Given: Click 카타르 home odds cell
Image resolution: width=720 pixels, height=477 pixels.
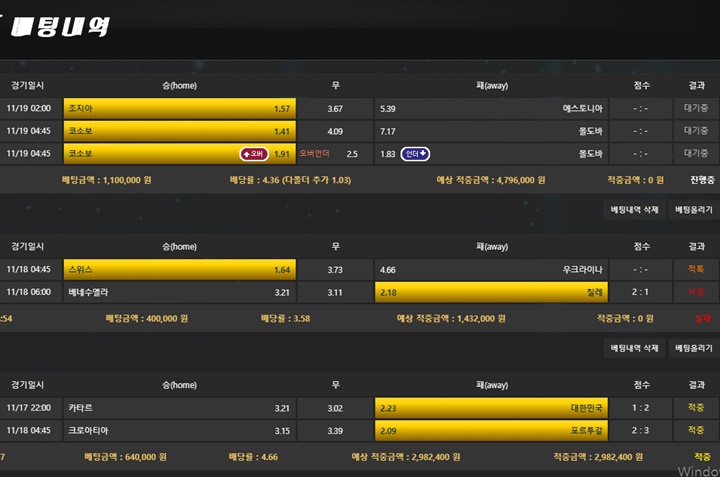Looking at the screenshot, I should tap(180, 408).
